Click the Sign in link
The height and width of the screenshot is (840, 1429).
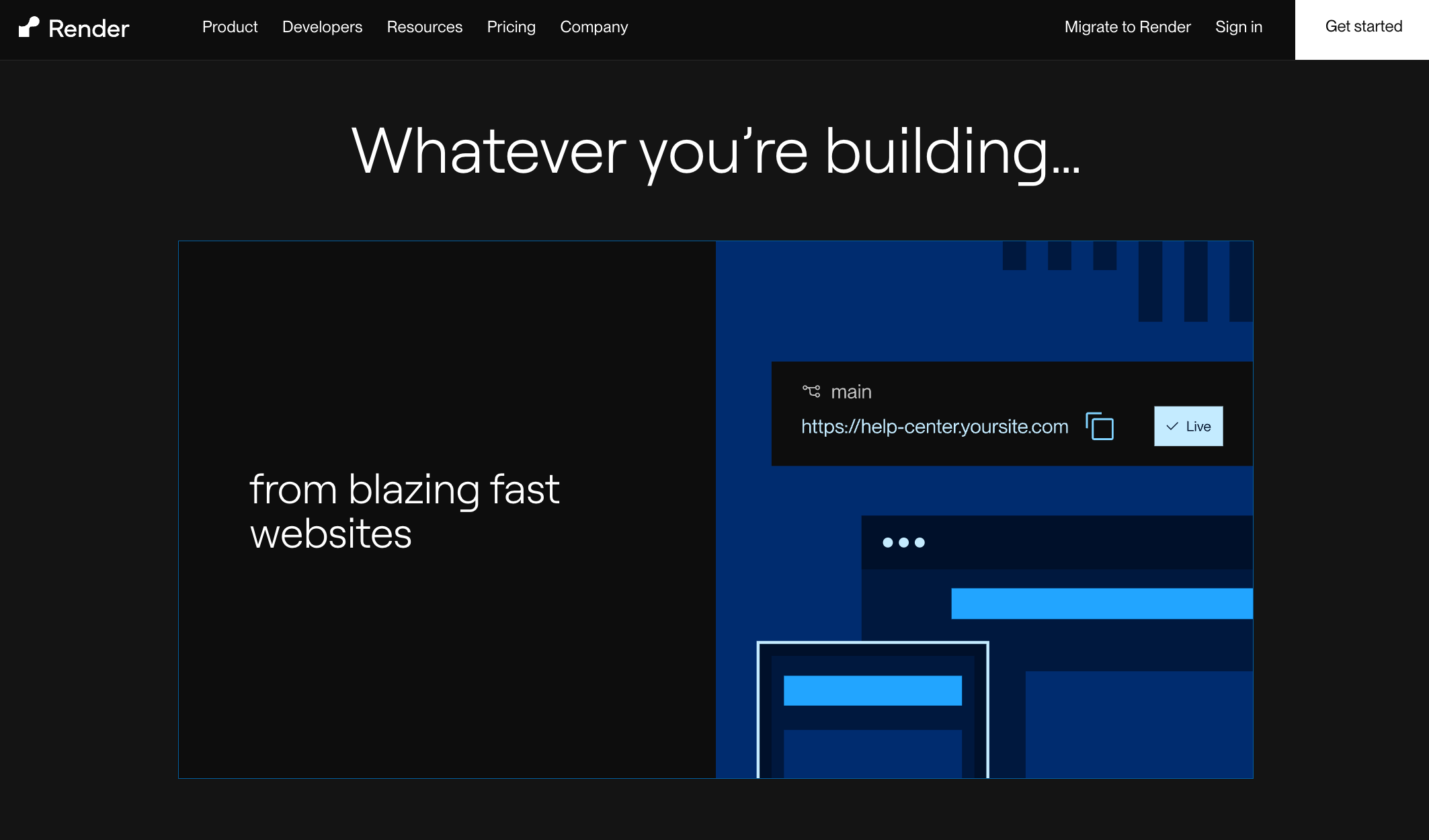[x=1239, y=27]
